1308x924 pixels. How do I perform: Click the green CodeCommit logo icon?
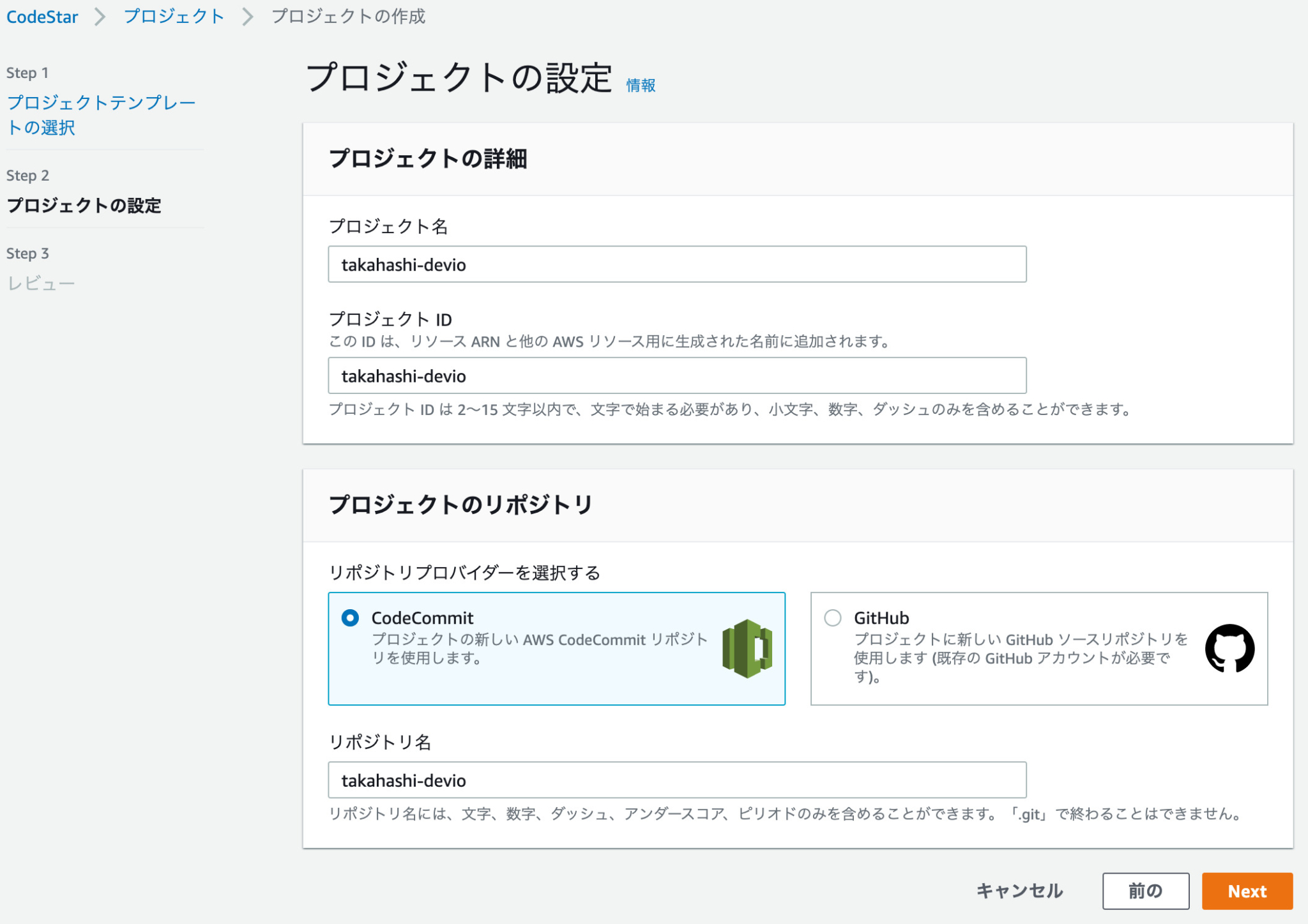746,648
